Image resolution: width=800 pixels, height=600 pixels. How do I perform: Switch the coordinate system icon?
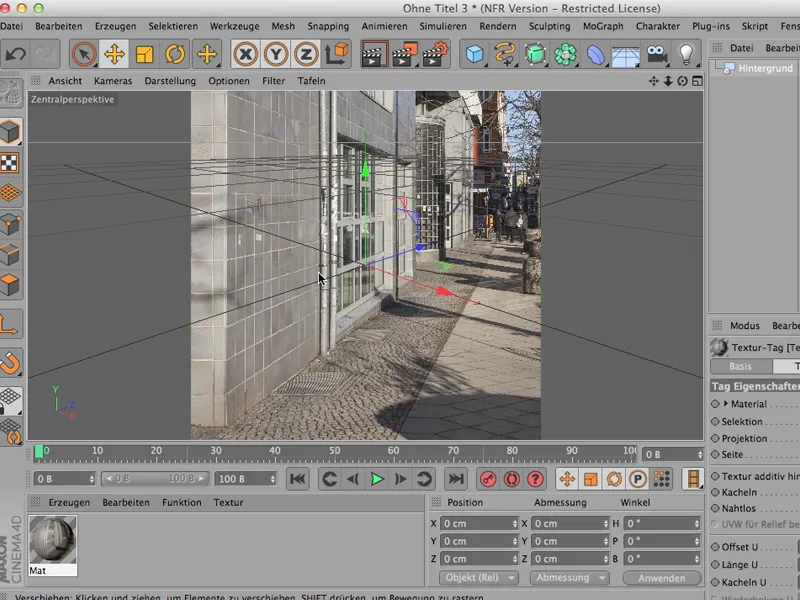(336, 54)
